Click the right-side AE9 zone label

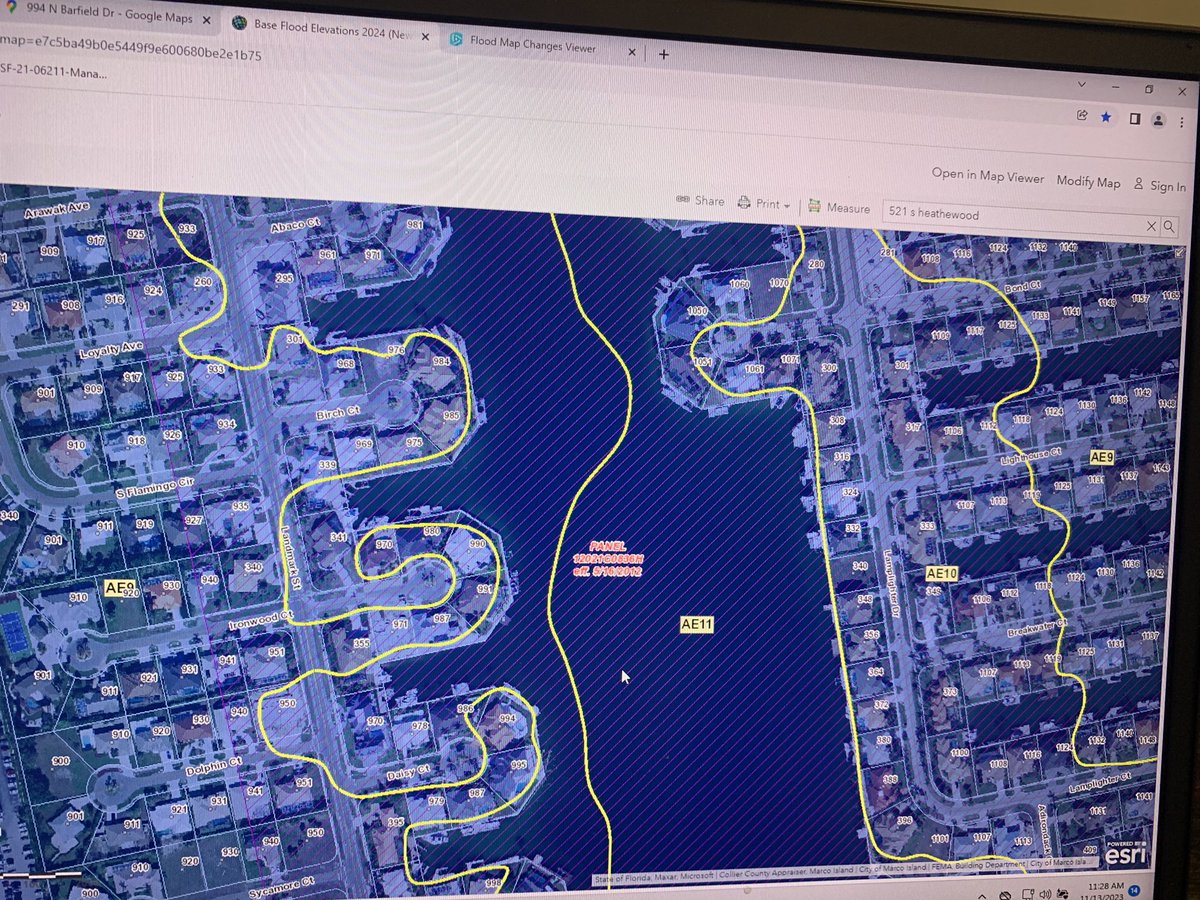(1101, 457)
